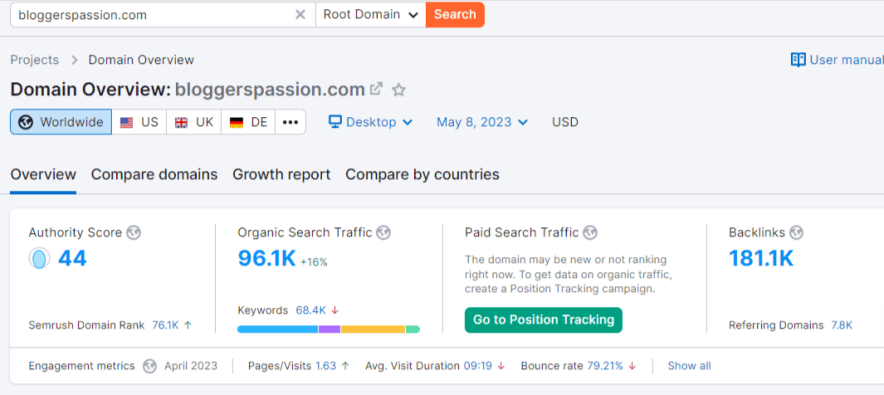Open the 181.1K backlinks value
This screenshot has height=395, width=884.
(761, 258)
